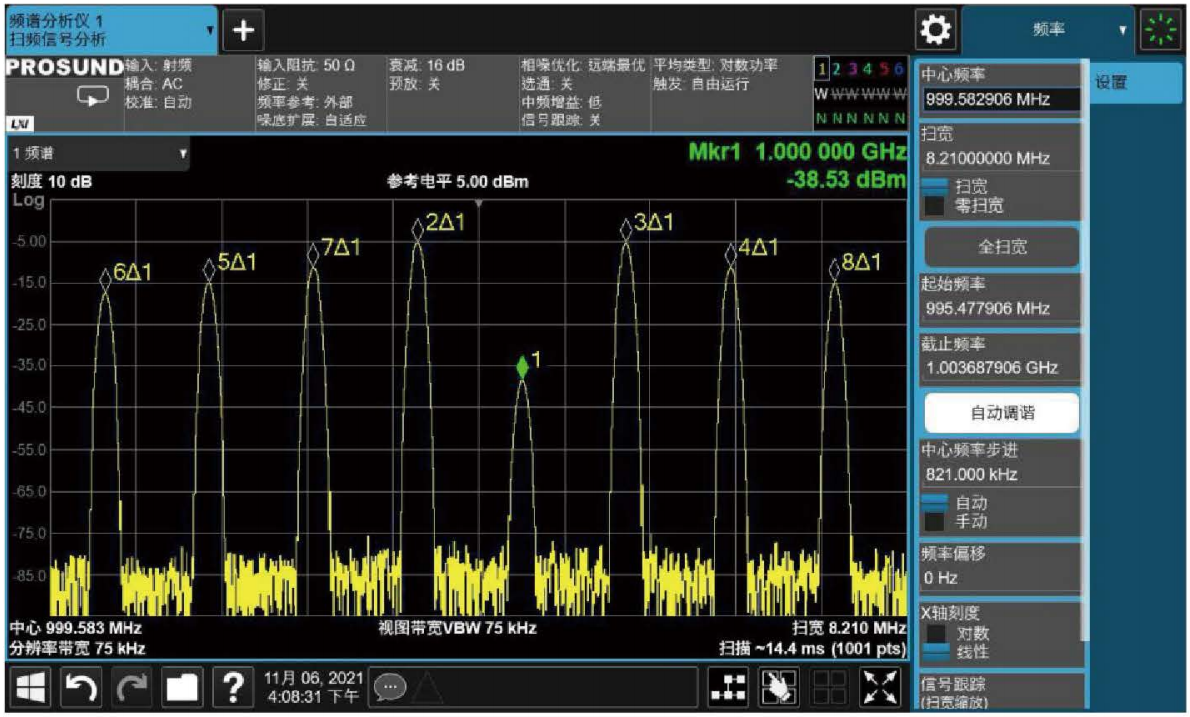This screenshot has height=717, width=1190.
Task: Select delta marker 5Δ1
Action: pos(209,269)
